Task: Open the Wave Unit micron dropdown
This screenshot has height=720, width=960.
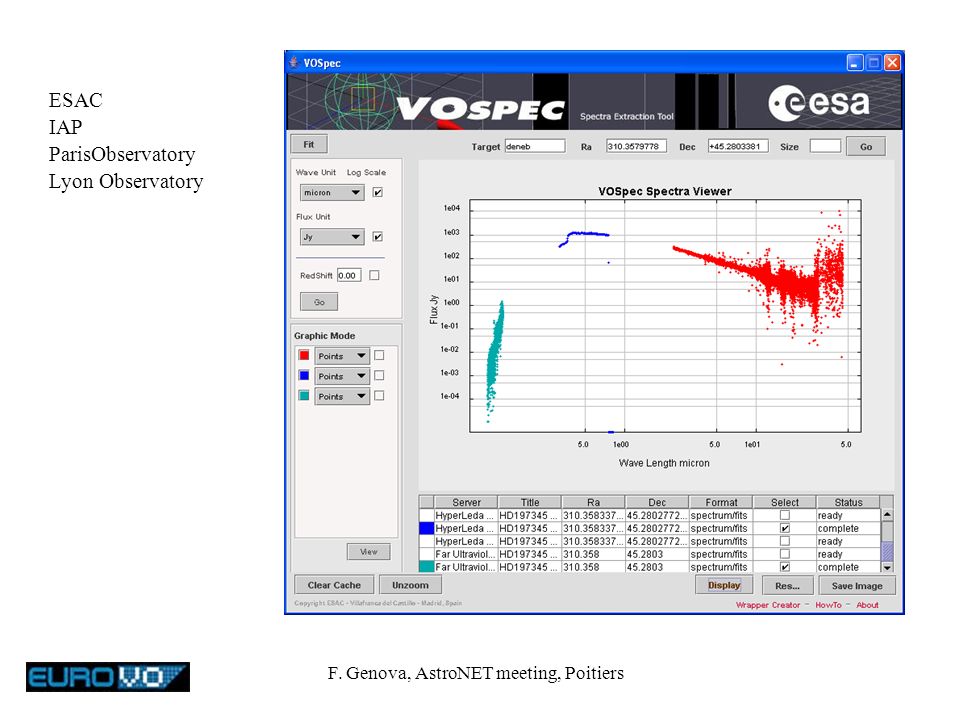Action: [332, 192]
